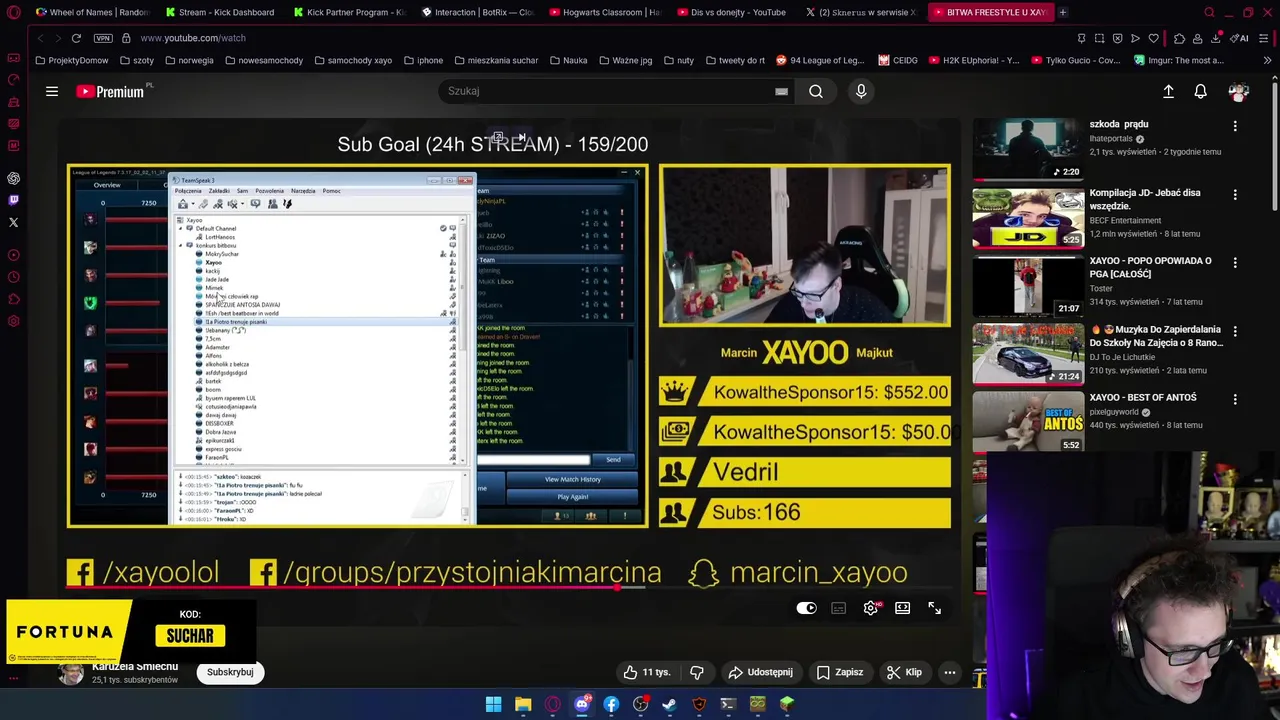Open 'XAYOO - POPO OPOWIADA O PGA' thumbnail

(1027, 285)
